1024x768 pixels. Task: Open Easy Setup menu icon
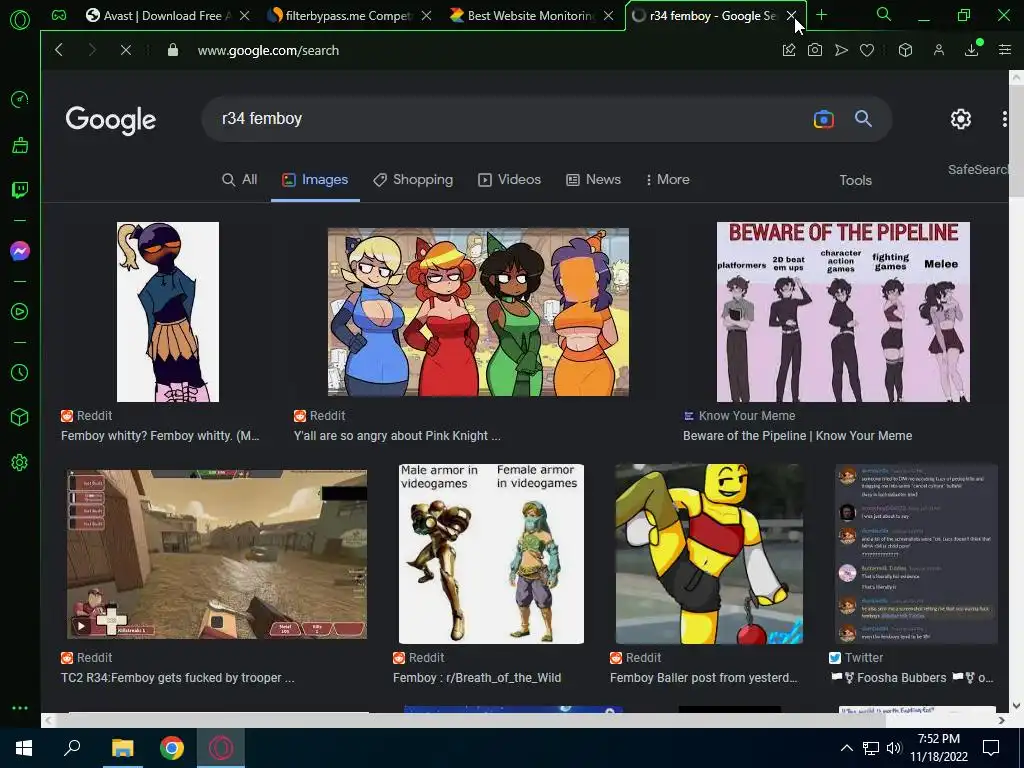tap(1004, 50)
